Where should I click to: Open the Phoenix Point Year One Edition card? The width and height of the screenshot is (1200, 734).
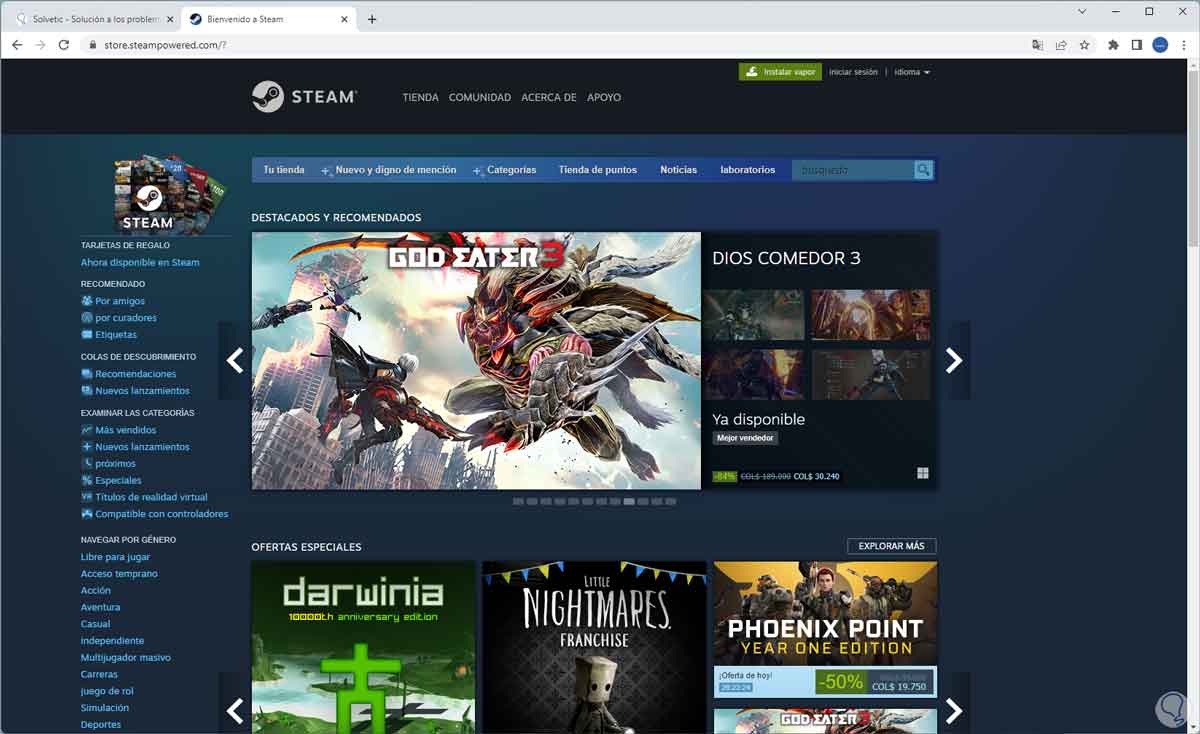(x=825, y=629)
